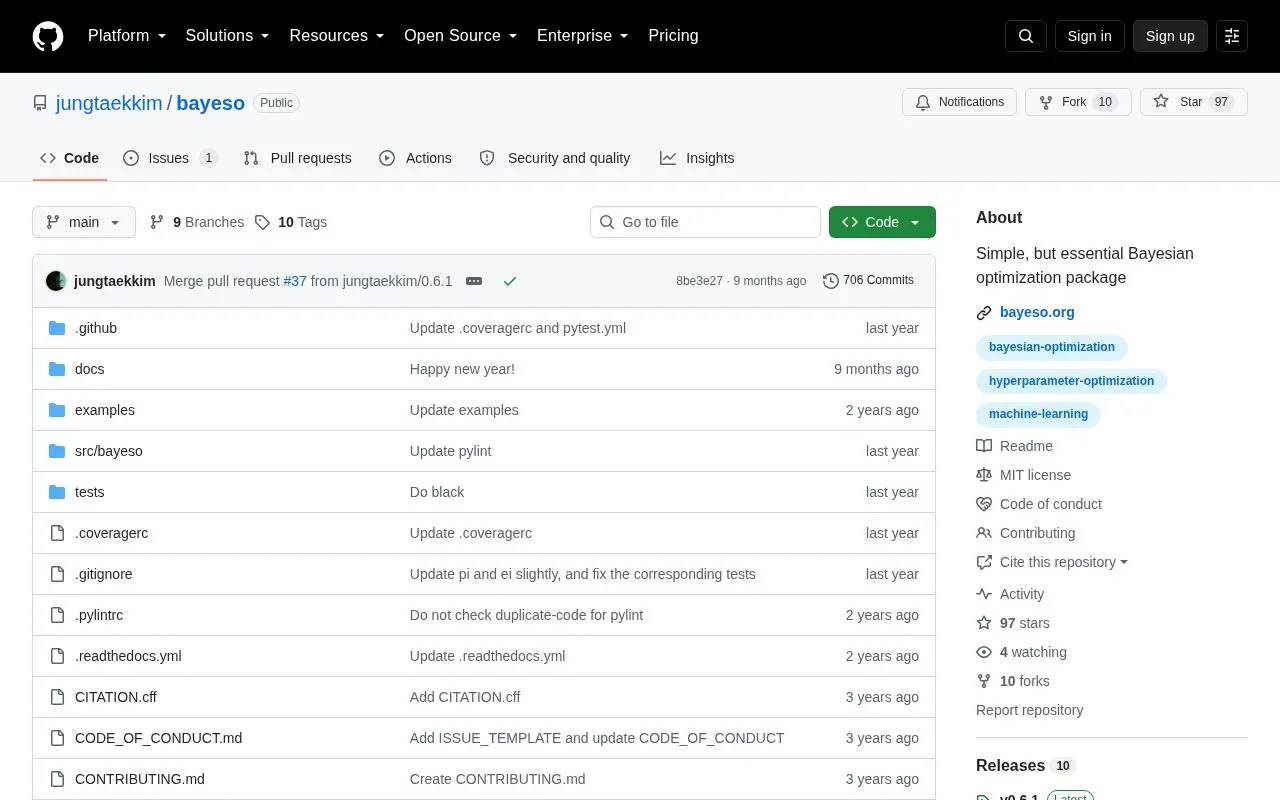The image size is (1280, 800).
Task: Open the jungtaekkim owner link
Action: click(109, 103)
